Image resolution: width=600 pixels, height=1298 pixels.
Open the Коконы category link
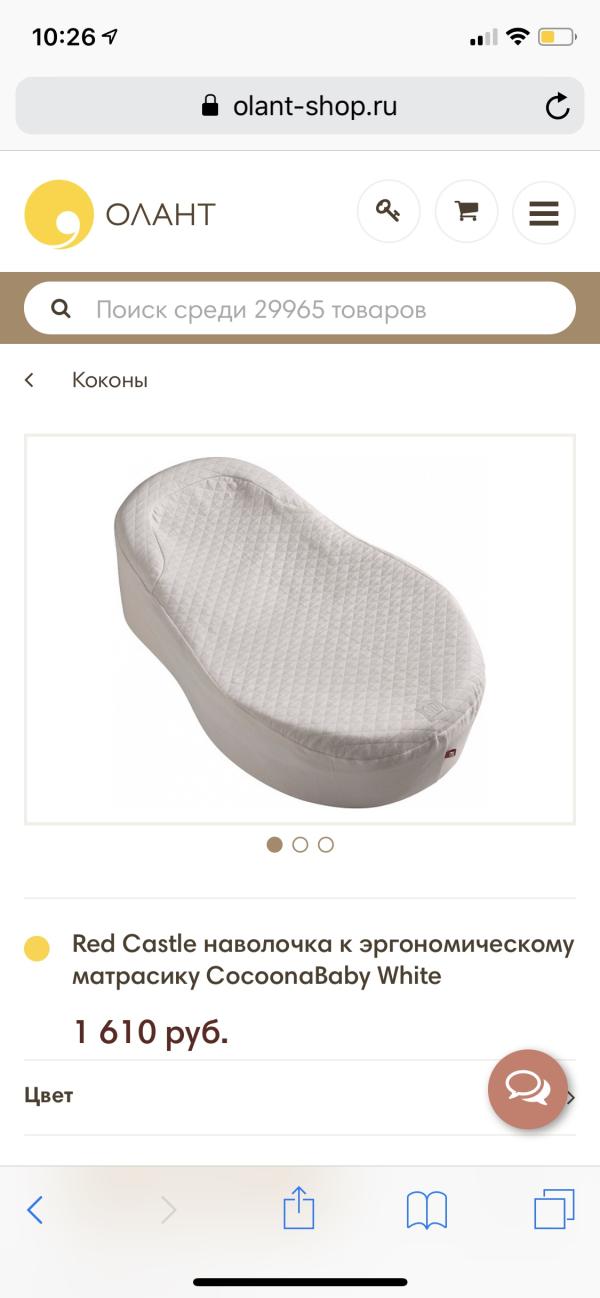tap(110, 380)
